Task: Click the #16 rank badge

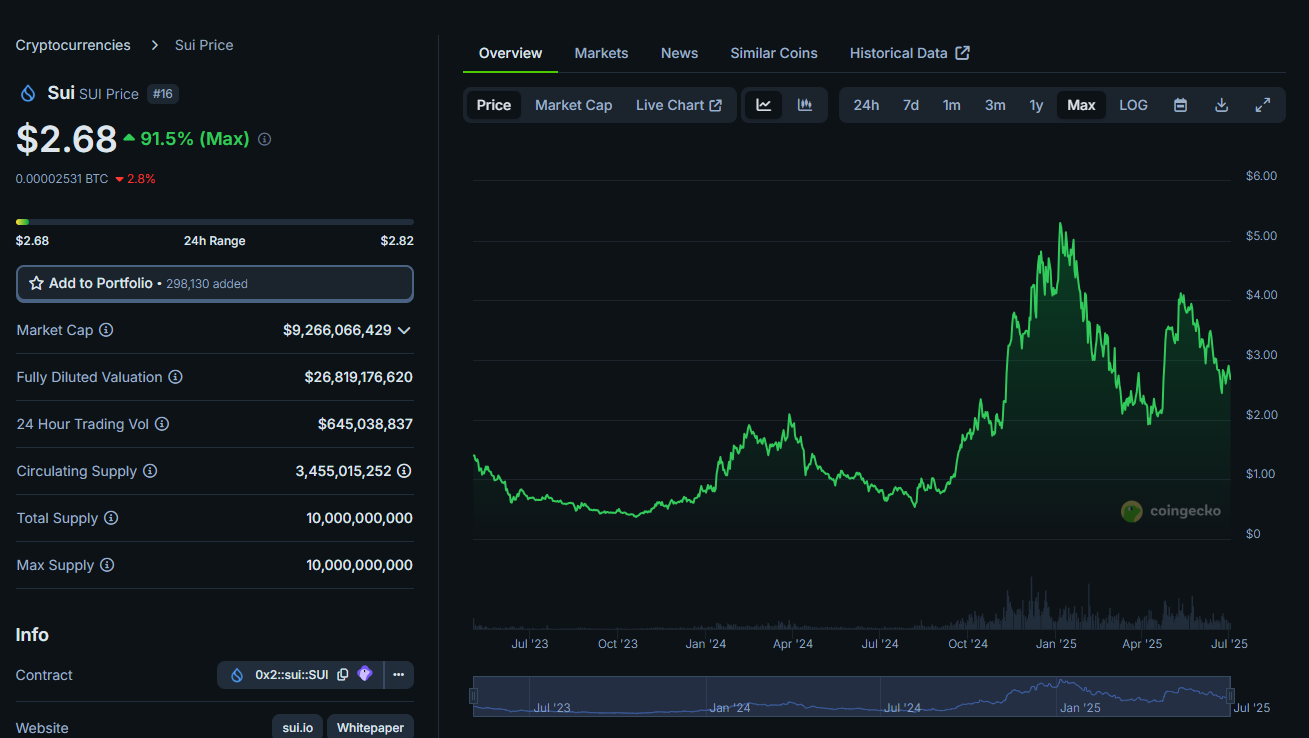Action: [163, 93]
